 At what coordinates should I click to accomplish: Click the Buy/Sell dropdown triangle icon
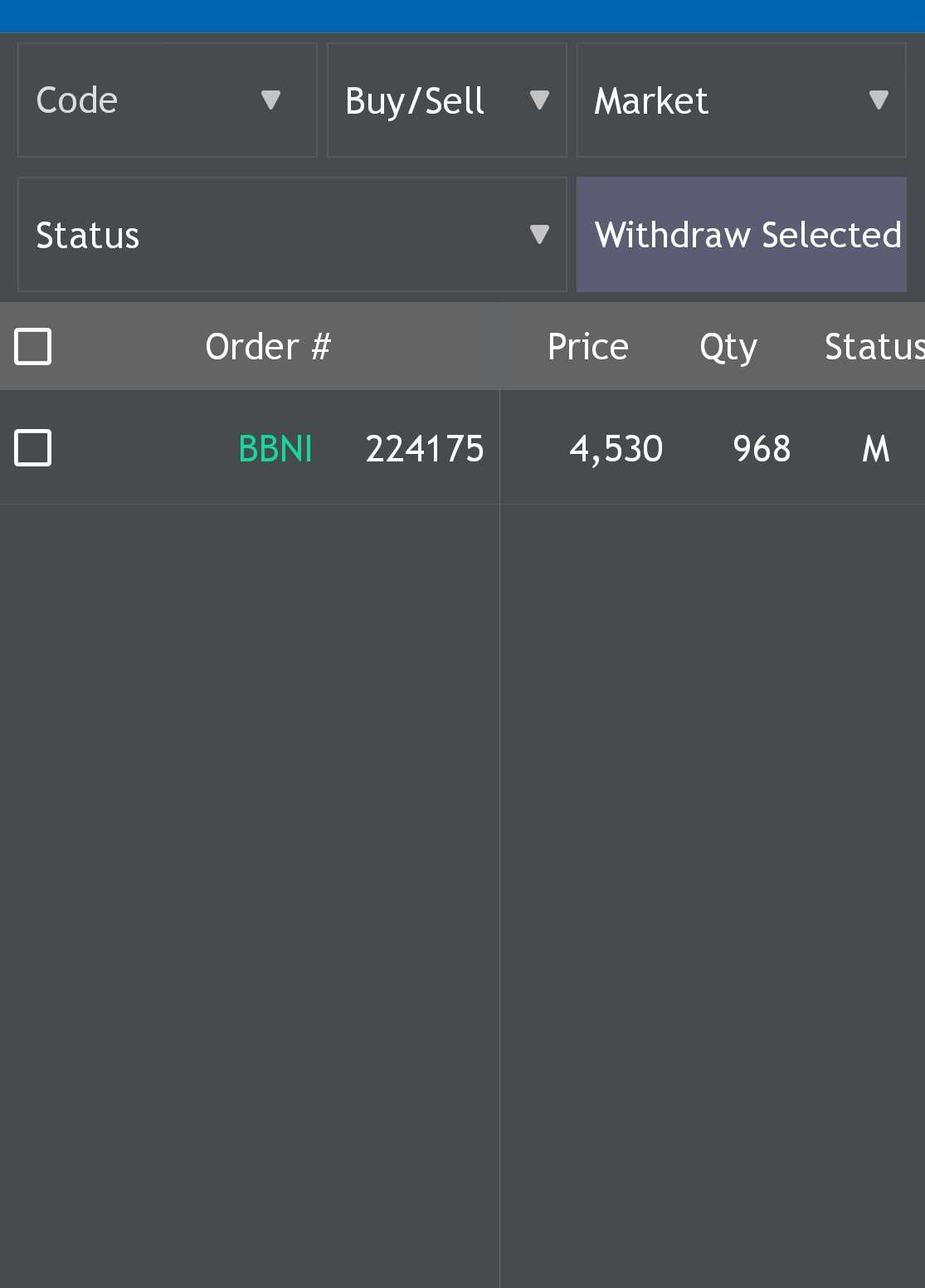click(x=539, y=100)
